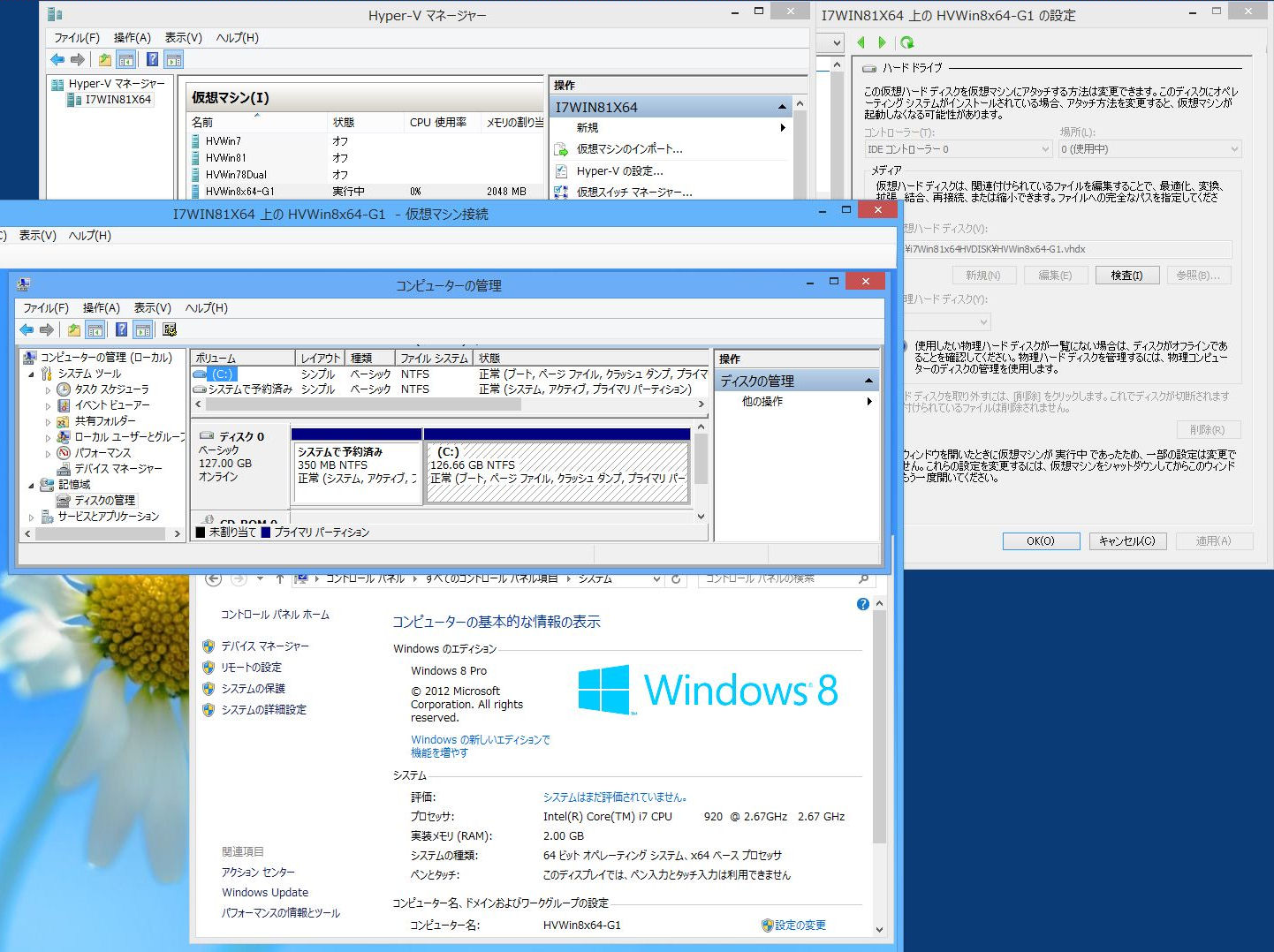1274x952 pixels.
Task: Click the Disk 0 drive icon
Action: (x=207, y=436)
